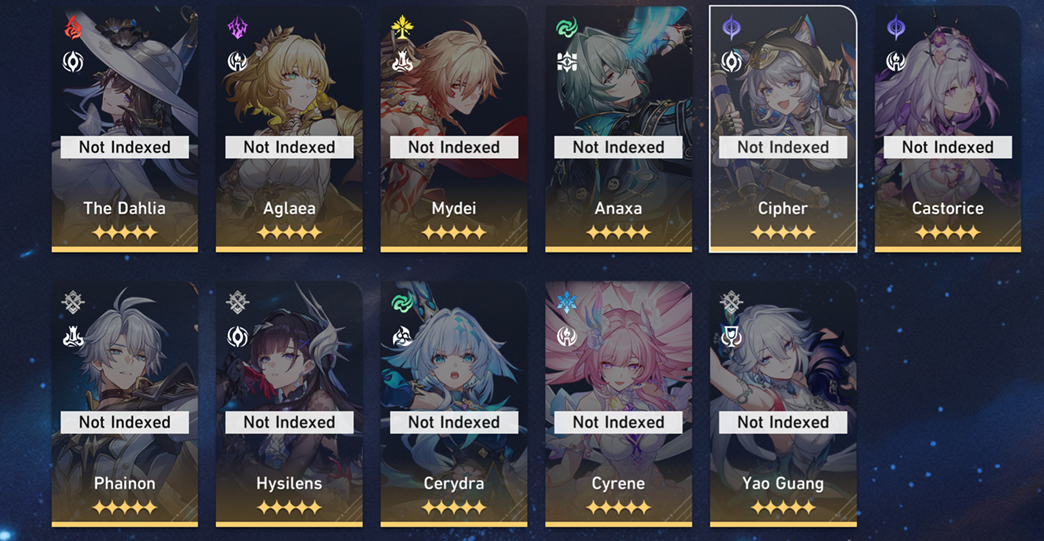The width and height of the screenshot is (1044, 541).
Task: Select the Physical element icon on Phainon's card
Action: point(73,303)
